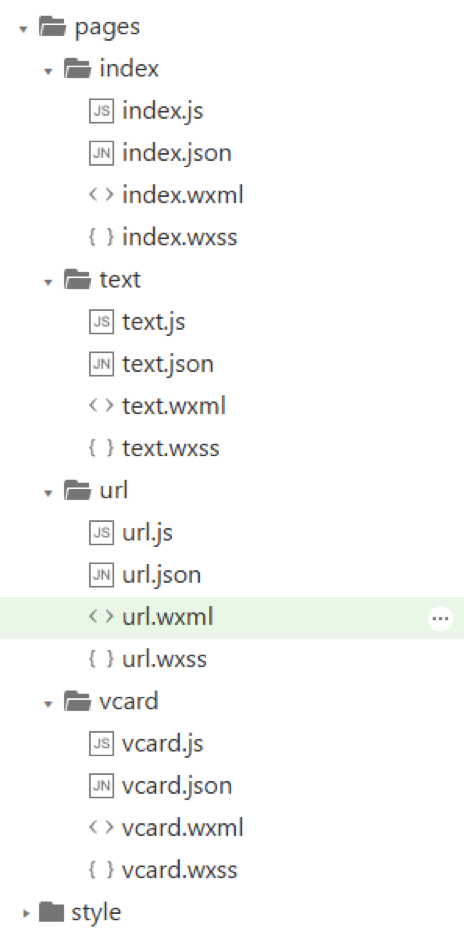
Task: Collapse the url folder arrow
Action: click(x=48, y=493)
